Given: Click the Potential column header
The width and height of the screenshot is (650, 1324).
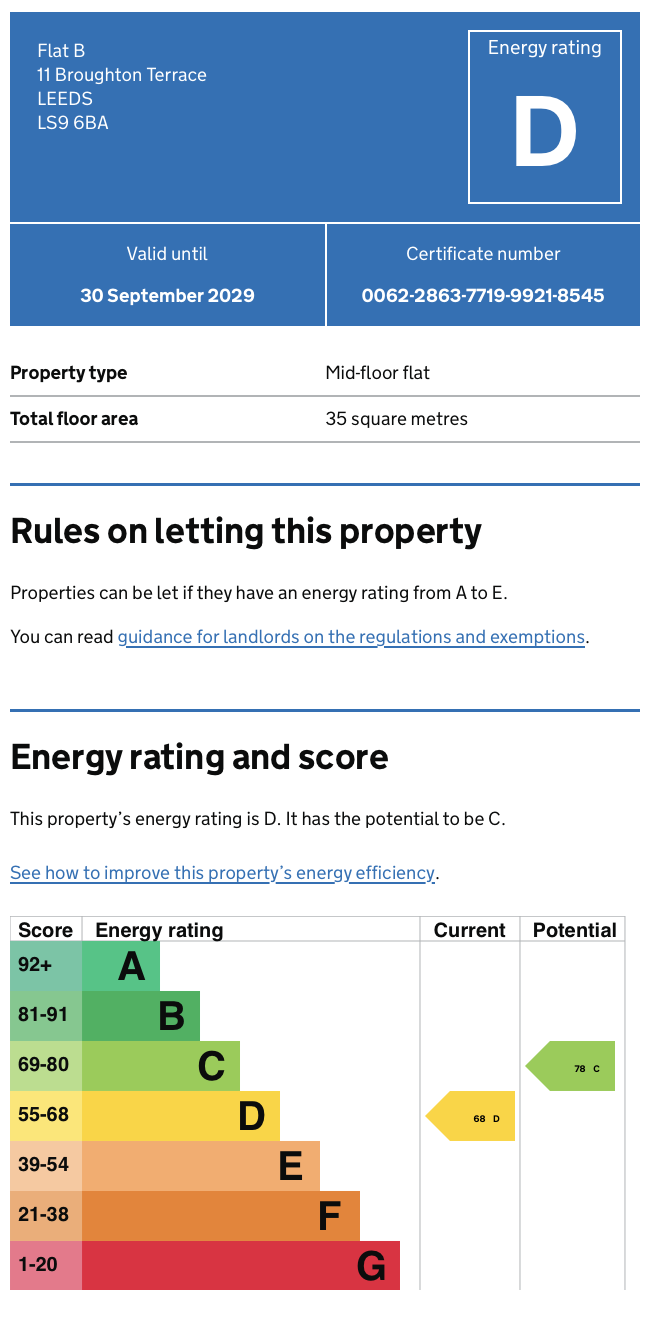Looking at the screenshot, I should point(574,930).
